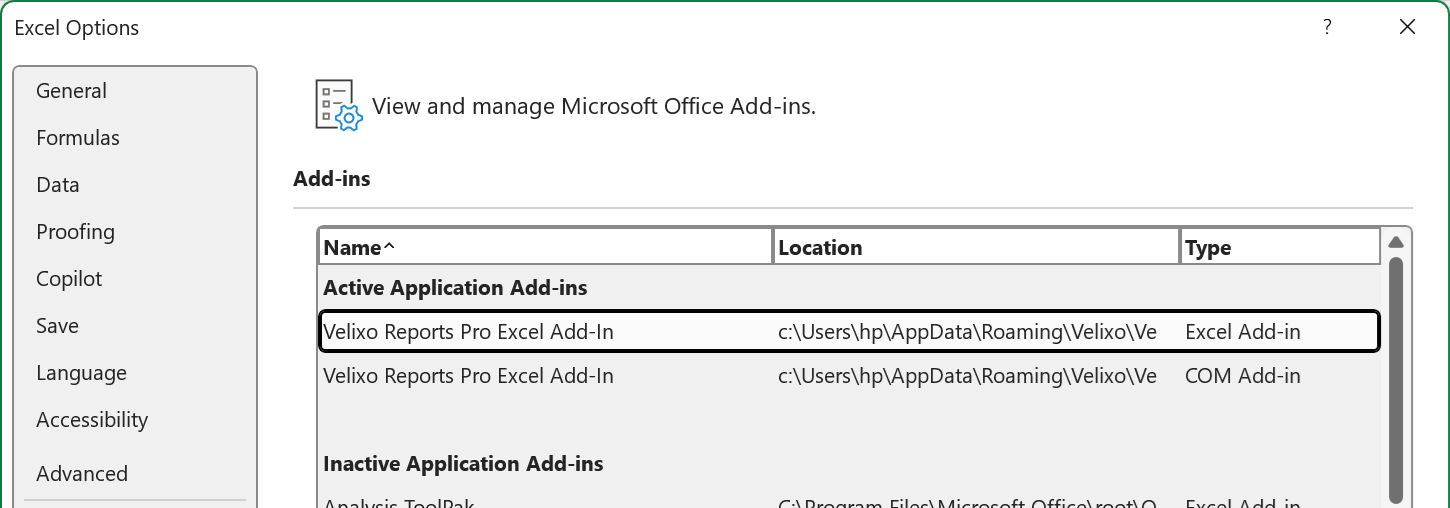
Task: Sort add-ins by Type column header
Action: click(x=1280, y=247)
